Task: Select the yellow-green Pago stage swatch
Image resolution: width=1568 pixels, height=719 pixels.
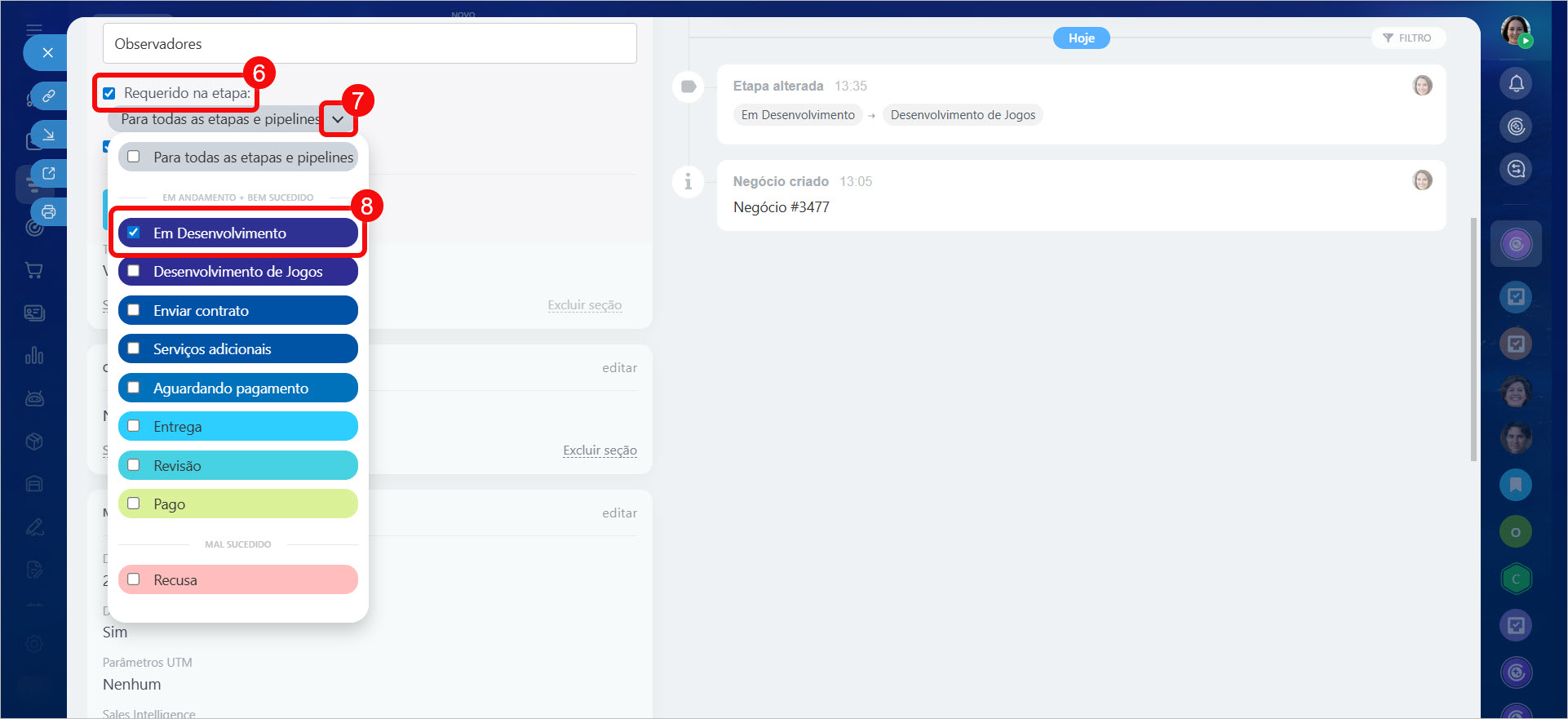Action: pos(237,504)
